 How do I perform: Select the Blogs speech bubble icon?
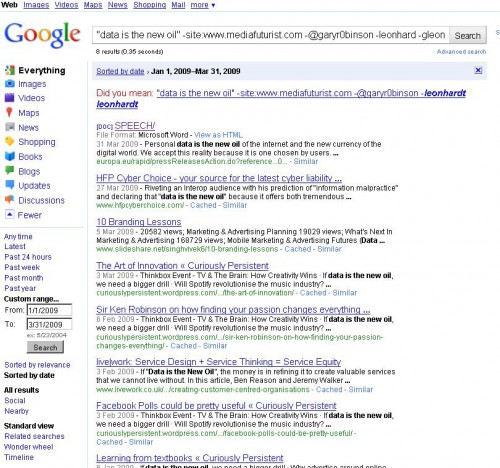10,171
